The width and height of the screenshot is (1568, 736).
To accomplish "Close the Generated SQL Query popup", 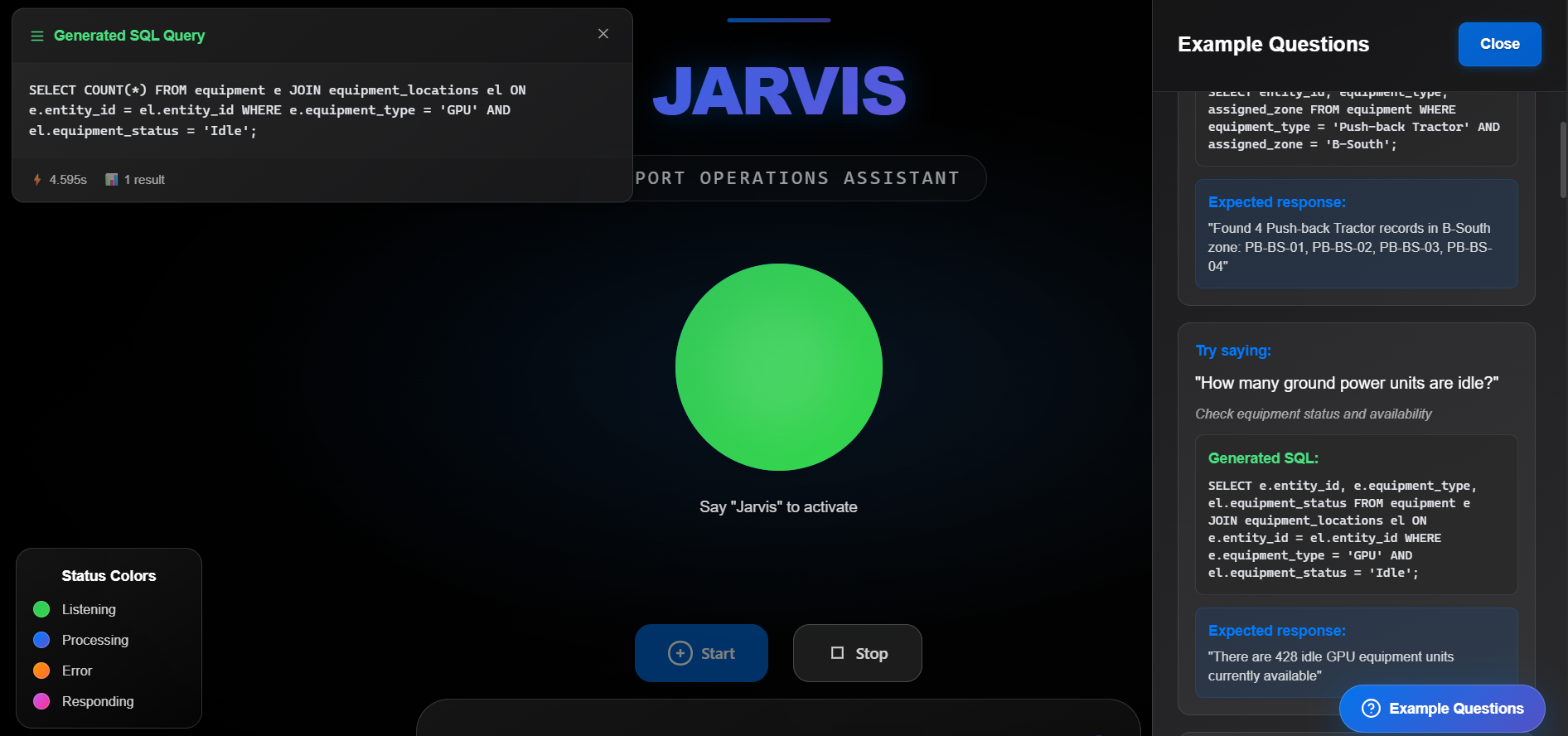I will [x=603, y=34].
